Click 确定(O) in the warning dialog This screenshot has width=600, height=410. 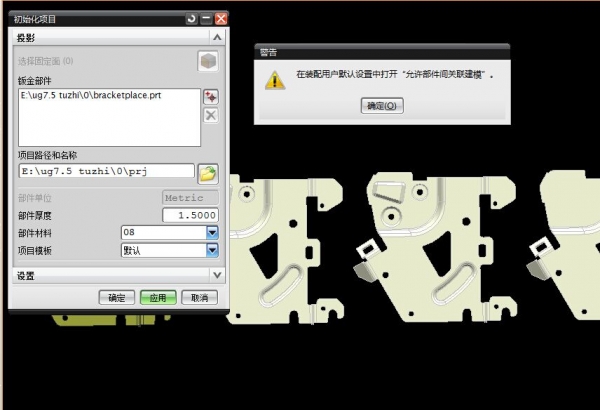(x=382, y=106)
